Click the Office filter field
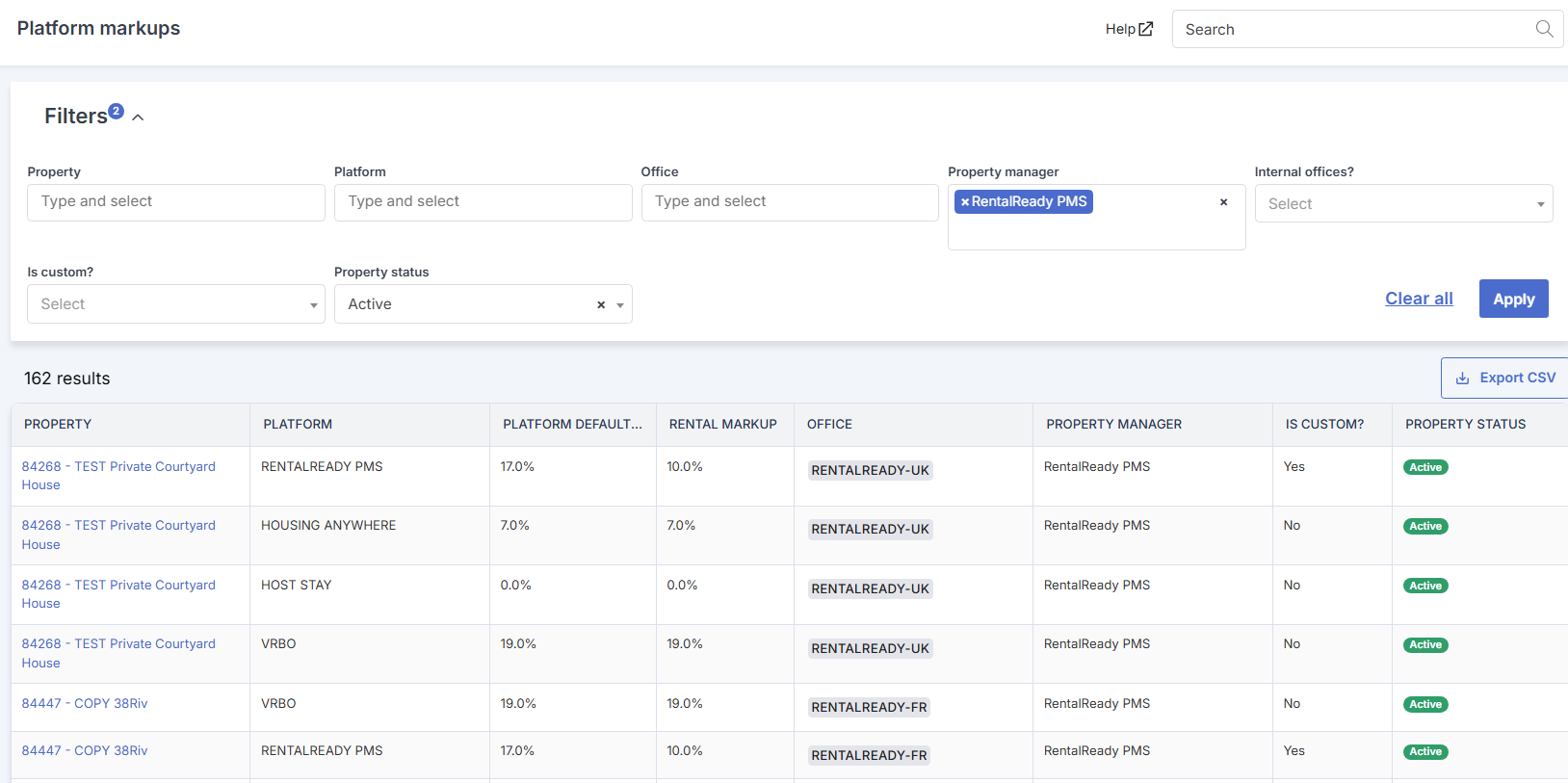Viewport: 1568px width, 783px height. click(790, 202)
